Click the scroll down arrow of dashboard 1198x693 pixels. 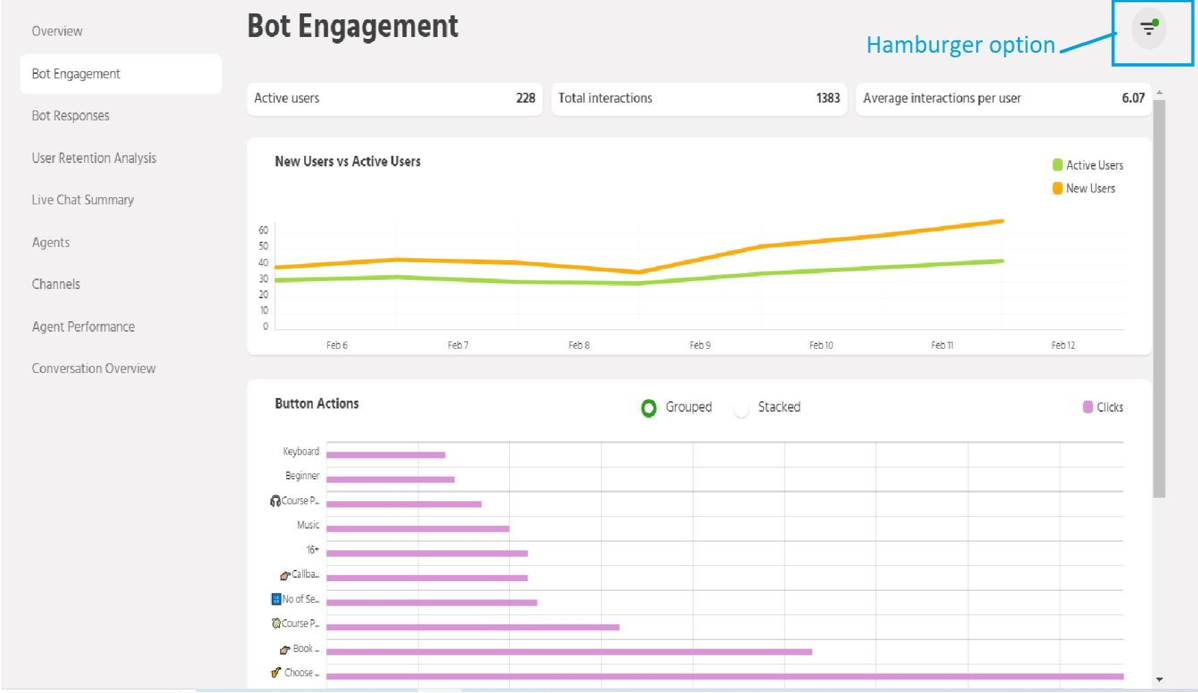point(1159,680)
